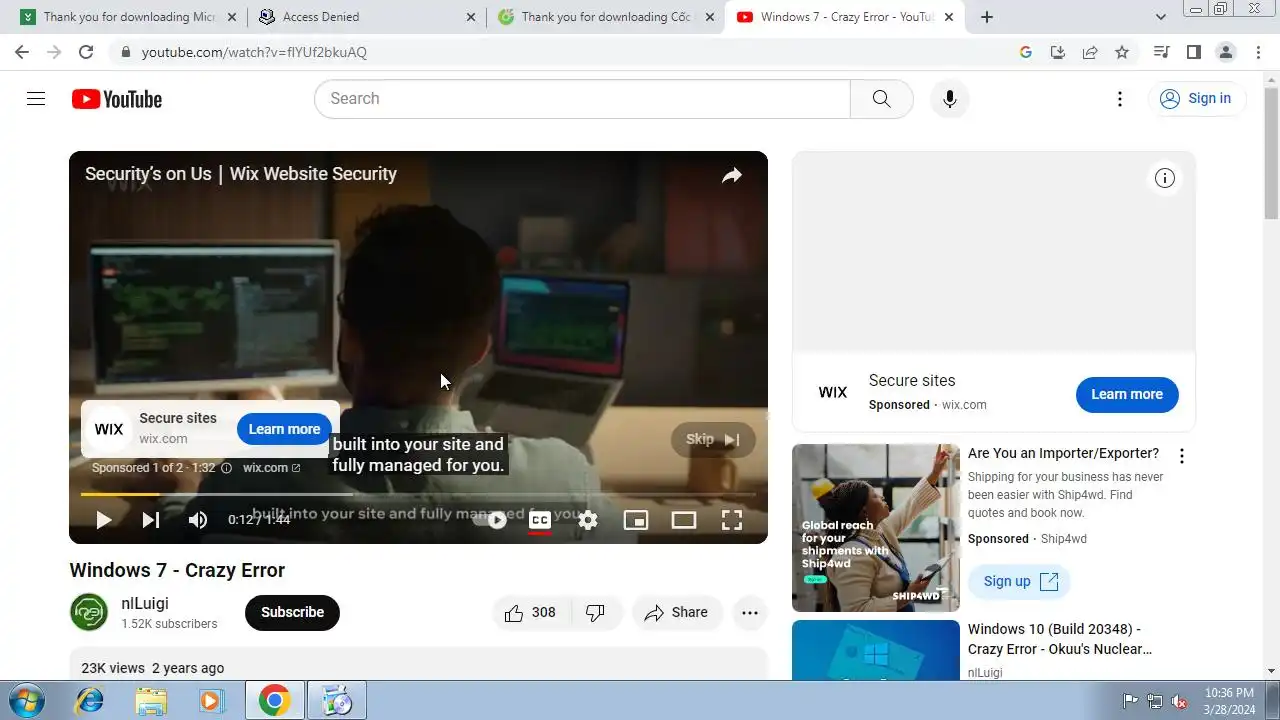
Task: Share this page from address bar
Action: click(x=1090, y=52)
